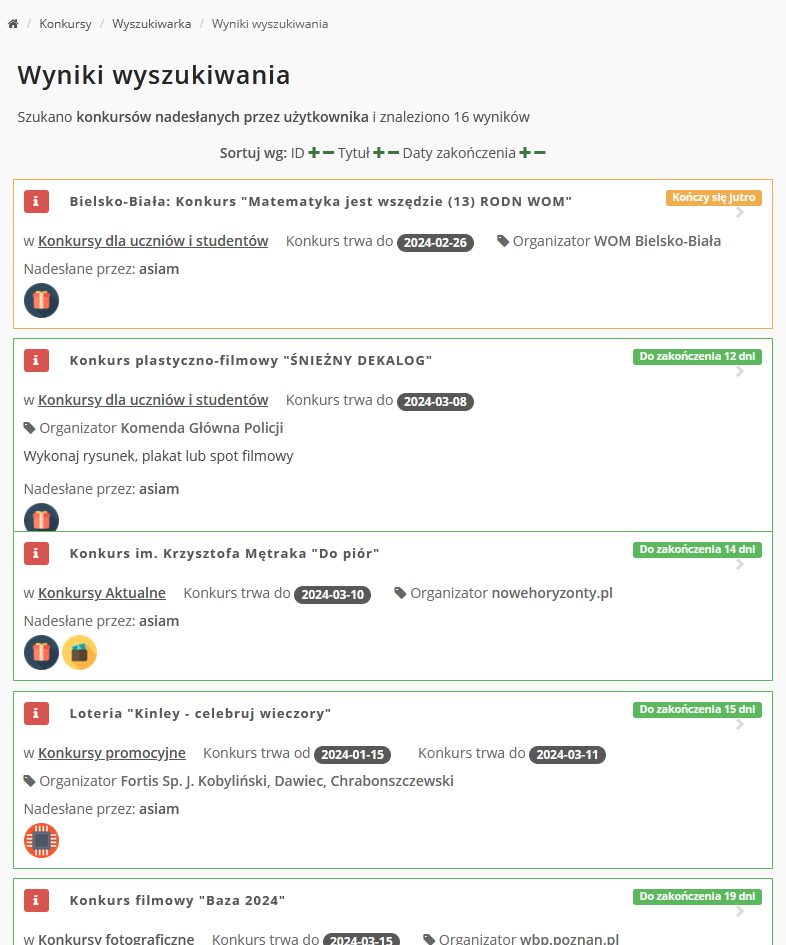Click red info icon beside Loteria Kinley
This screenshot has width=786, height=945.
coord(36,713)
